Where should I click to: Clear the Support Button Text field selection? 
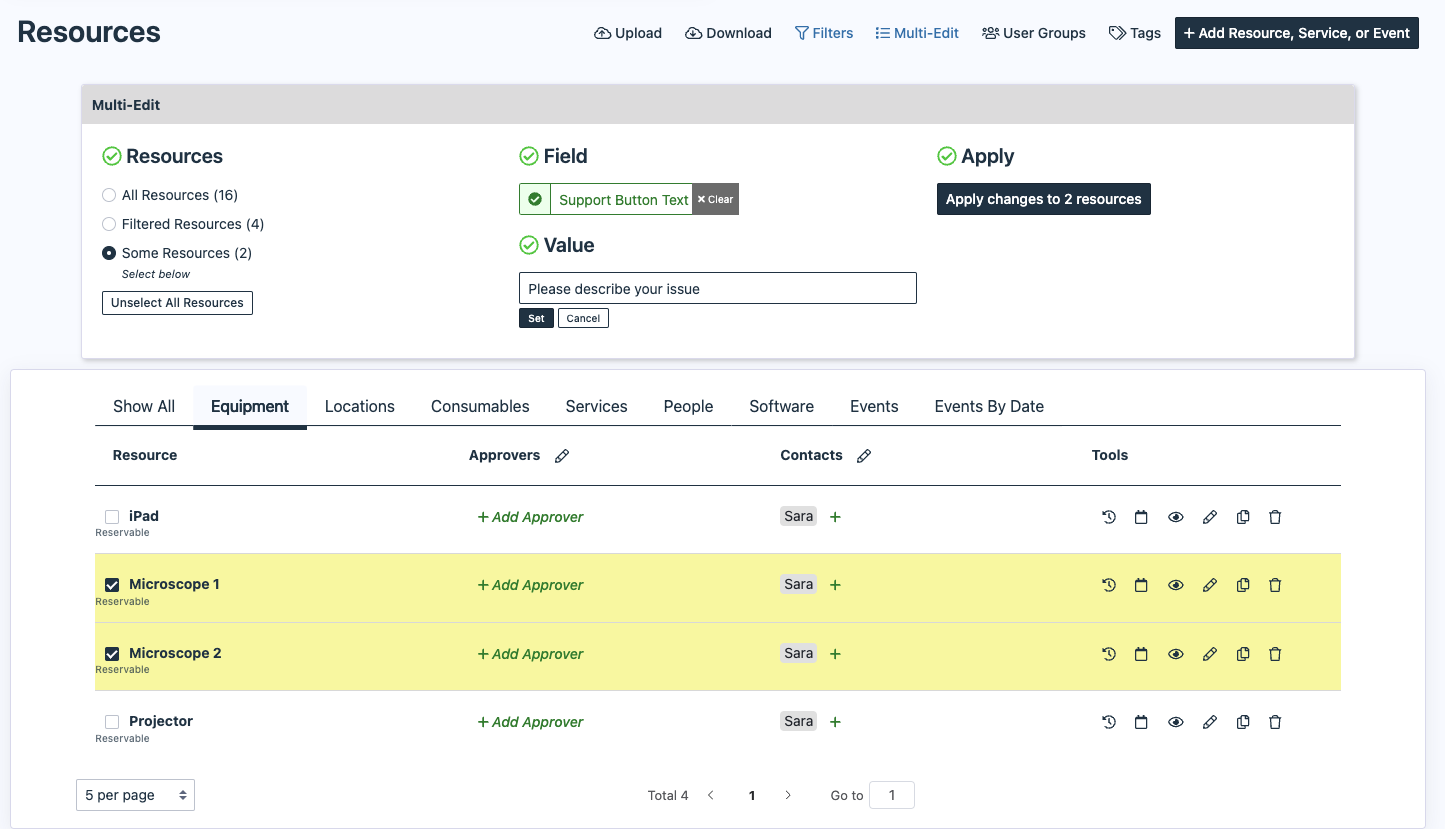tap(715, 199)
